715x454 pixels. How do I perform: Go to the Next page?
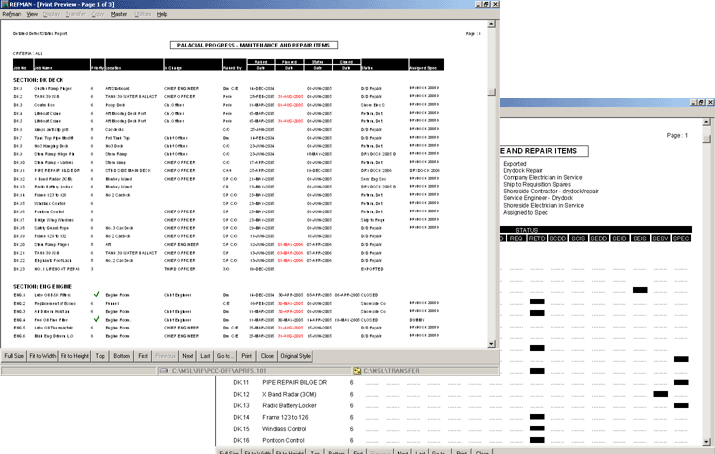tap(189, 355)
